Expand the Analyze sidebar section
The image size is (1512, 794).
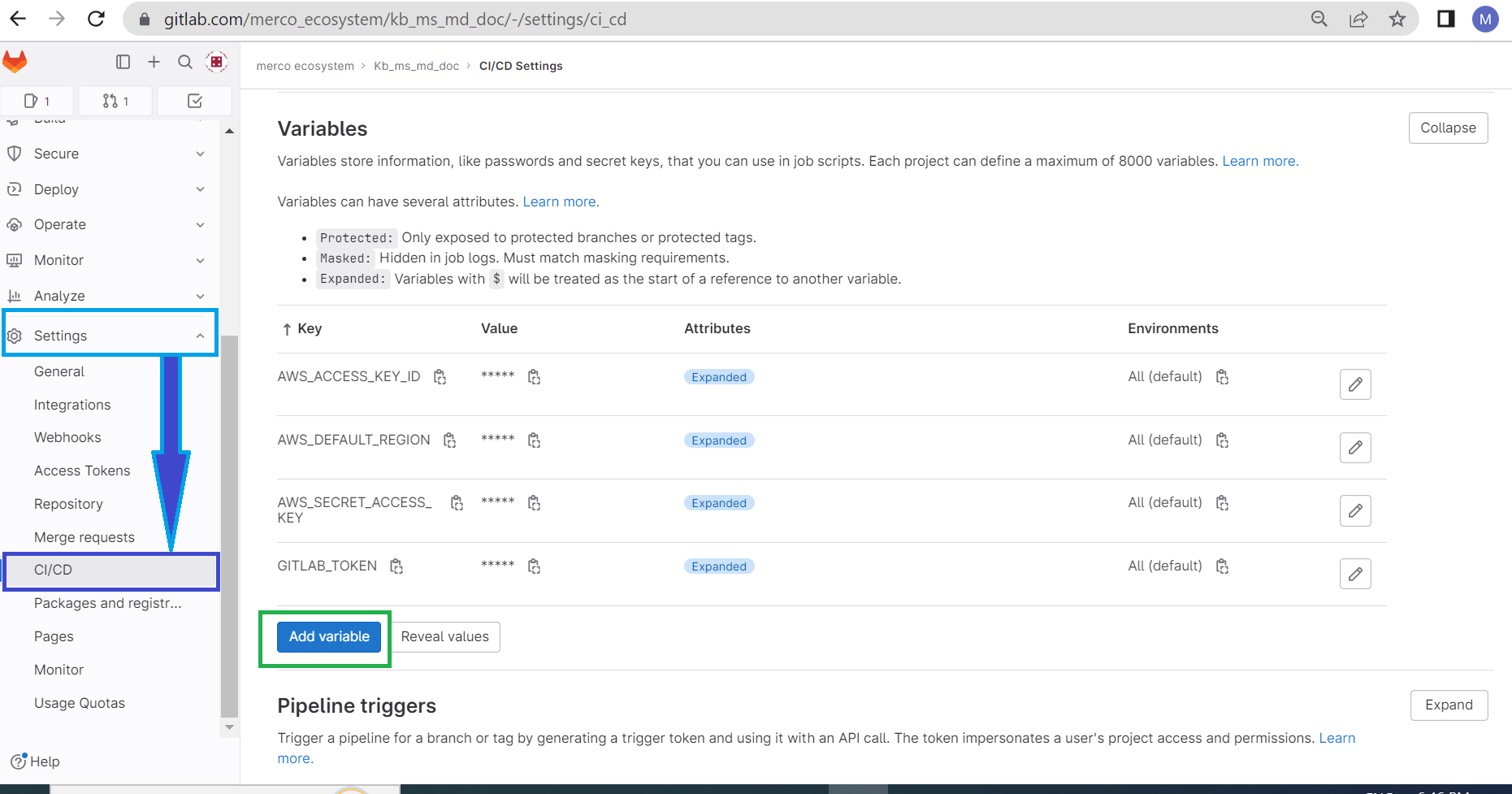109,296
